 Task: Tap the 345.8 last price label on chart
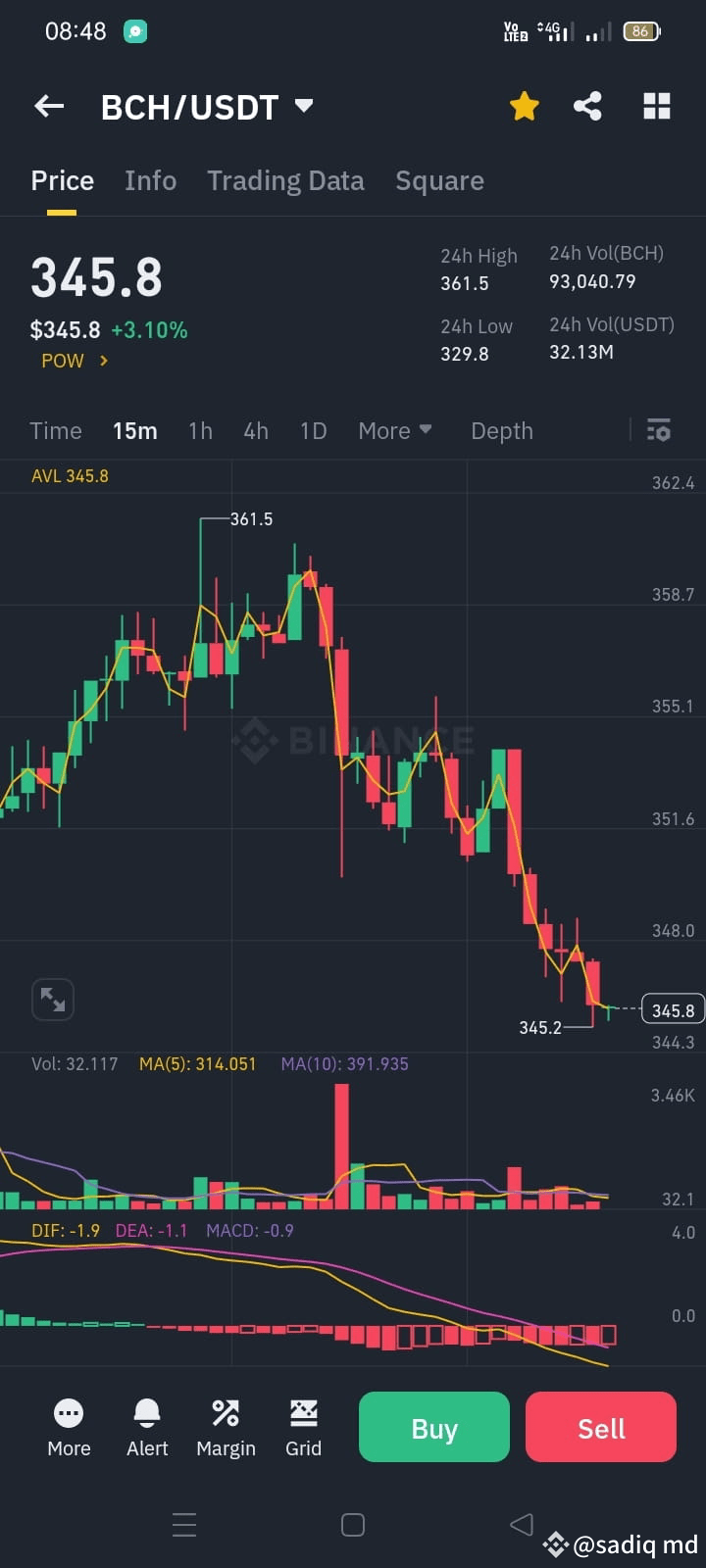pos(673,1009)
